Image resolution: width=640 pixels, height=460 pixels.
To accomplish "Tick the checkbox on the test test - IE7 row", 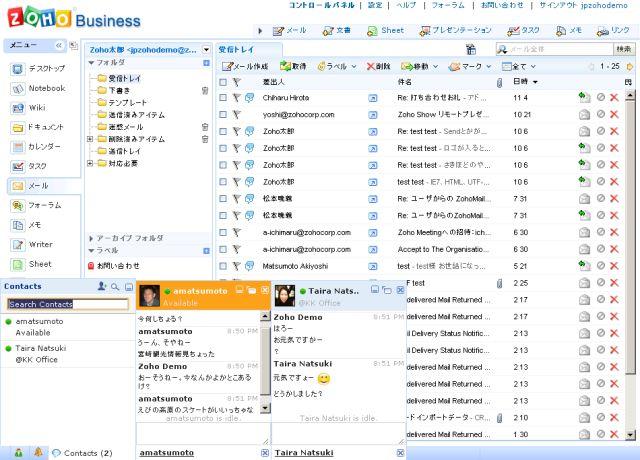I will pyautogui.click(x=223, y=182).
